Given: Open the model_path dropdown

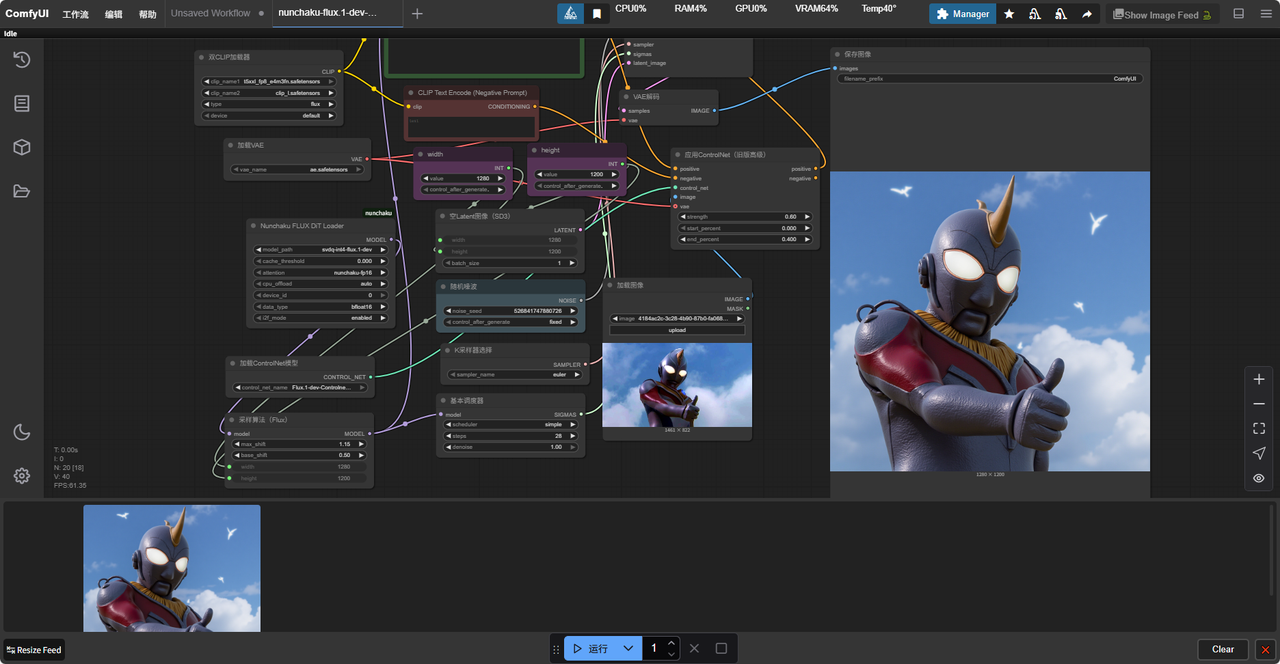Looking at the screenshot, I should pos(322,250).
